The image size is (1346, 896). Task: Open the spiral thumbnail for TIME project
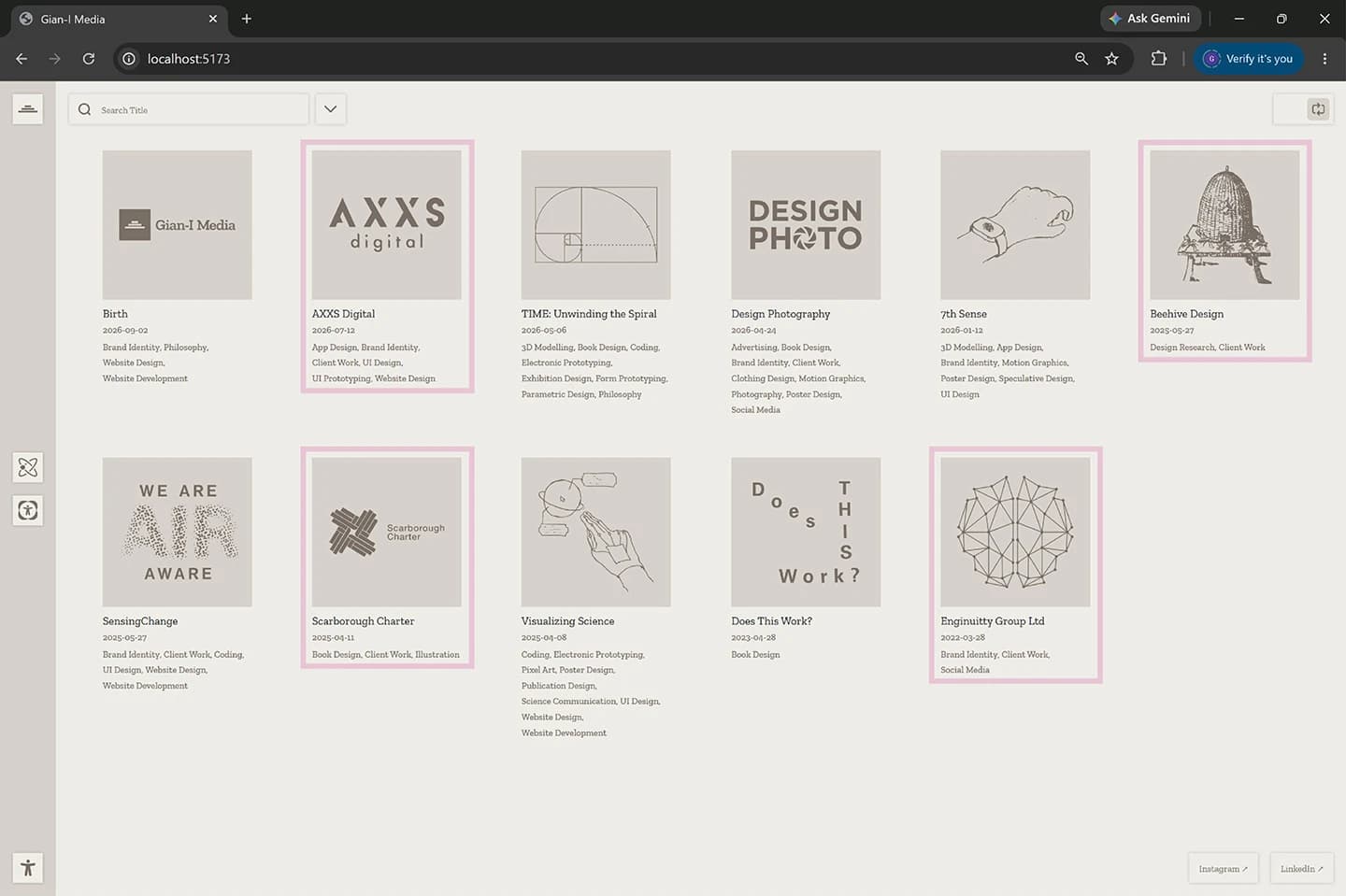596,225
